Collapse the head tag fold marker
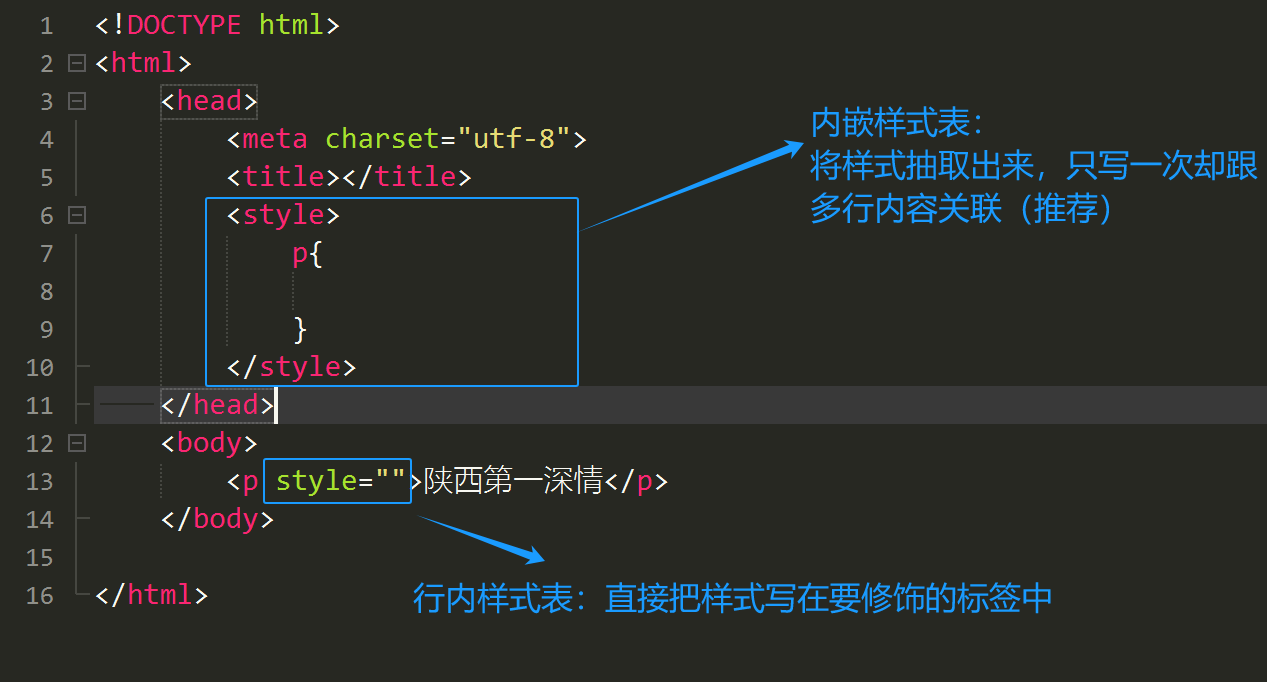1267x682 pixels. click(77, 101)
